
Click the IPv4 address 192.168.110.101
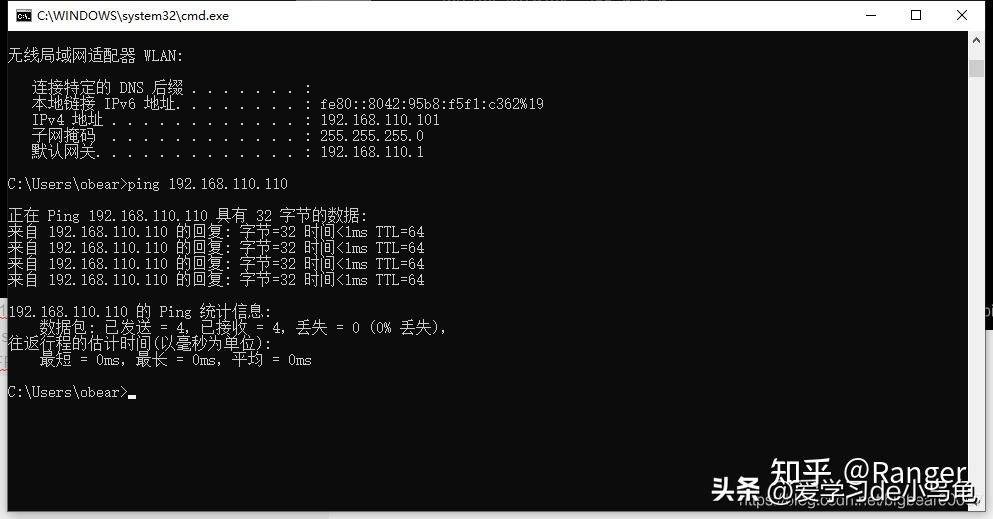pos(379,120)
